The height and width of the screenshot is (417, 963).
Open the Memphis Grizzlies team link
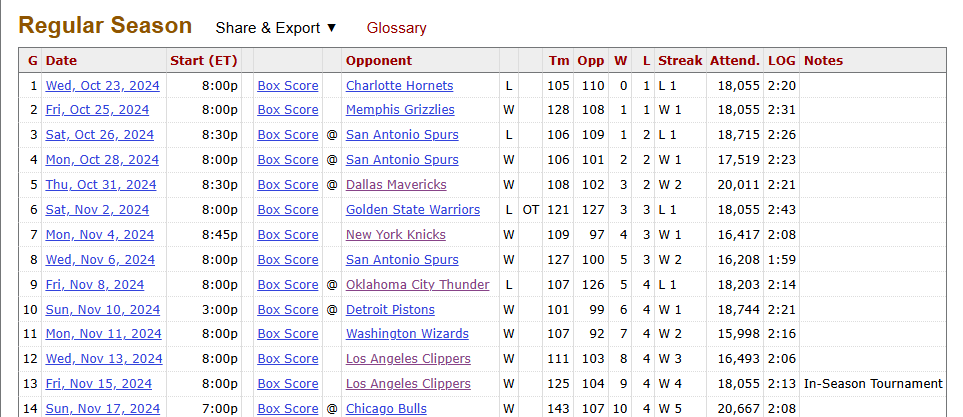(400, 110)
